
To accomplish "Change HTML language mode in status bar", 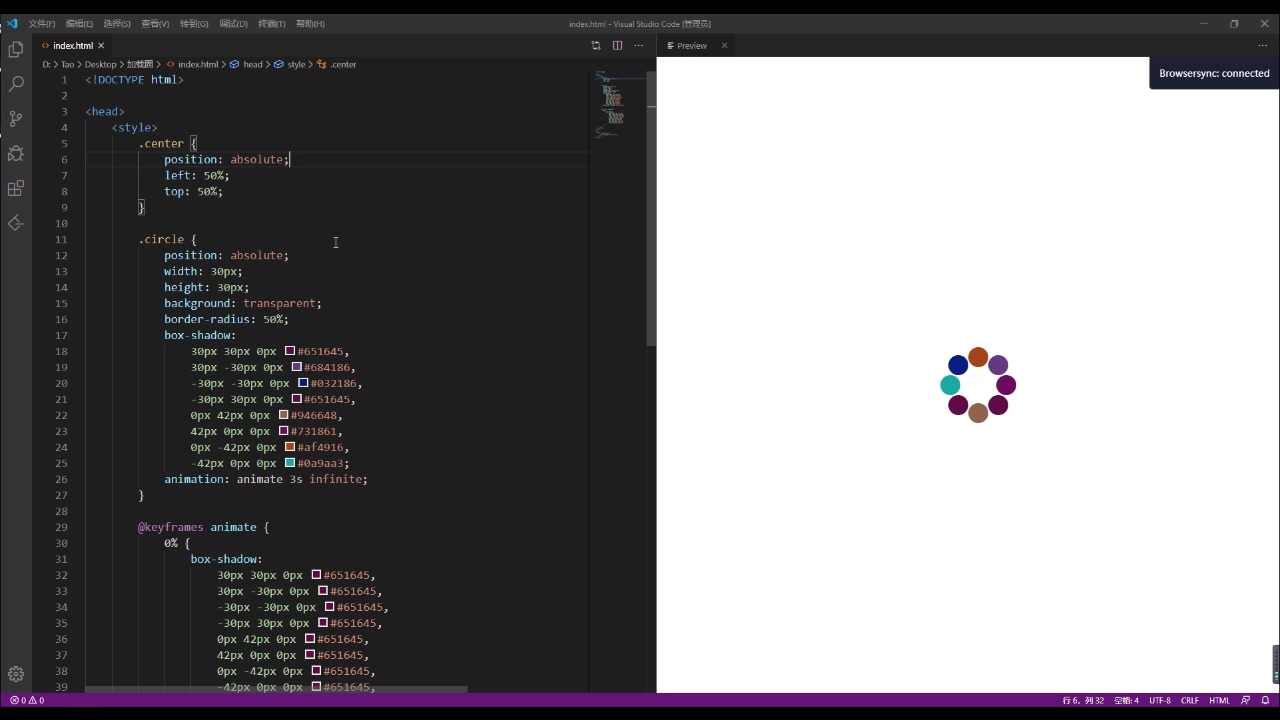I will [1220, 700].
